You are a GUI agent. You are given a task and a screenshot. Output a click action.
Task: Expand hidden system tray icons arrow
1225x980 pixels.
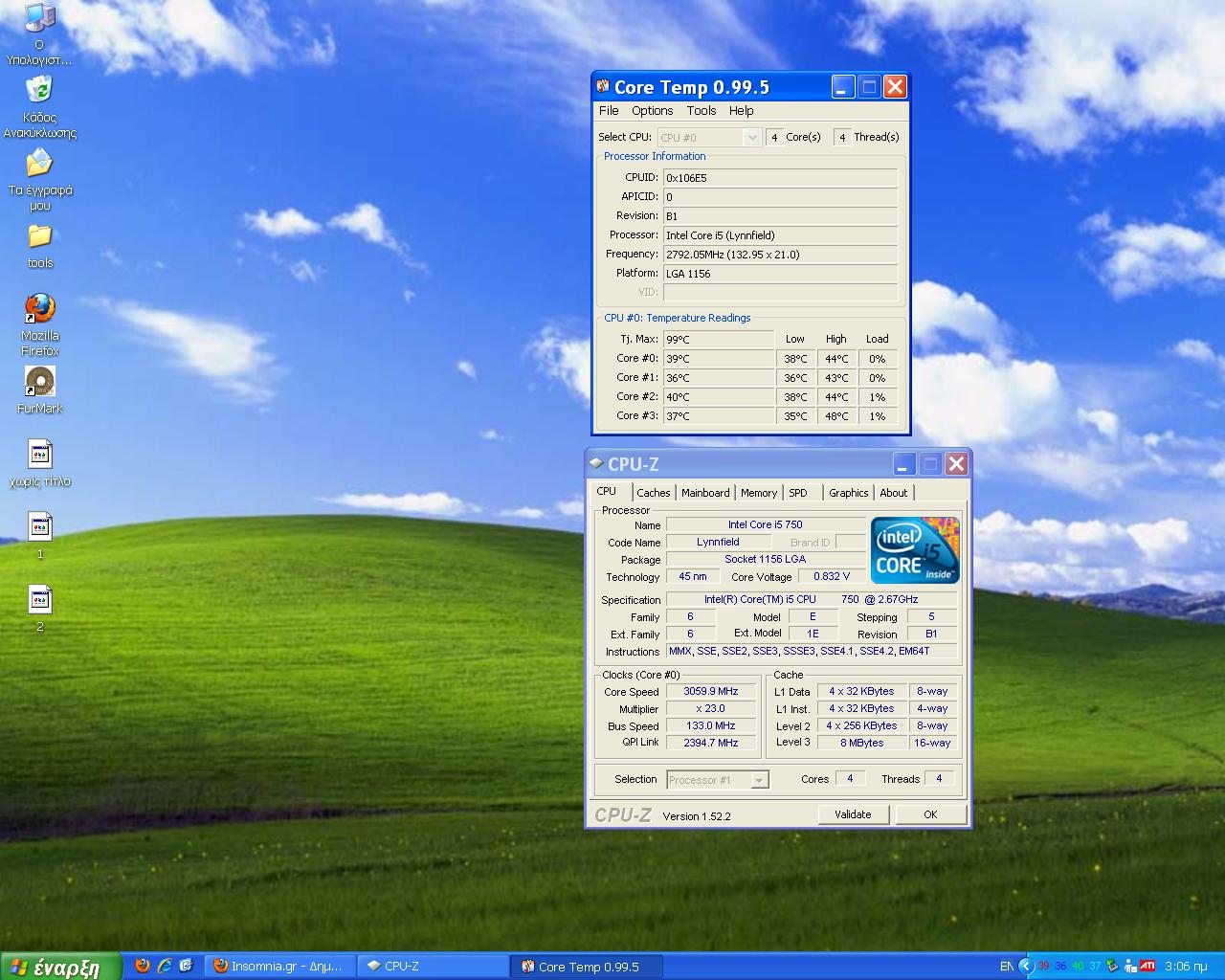tap(1025, 966)
